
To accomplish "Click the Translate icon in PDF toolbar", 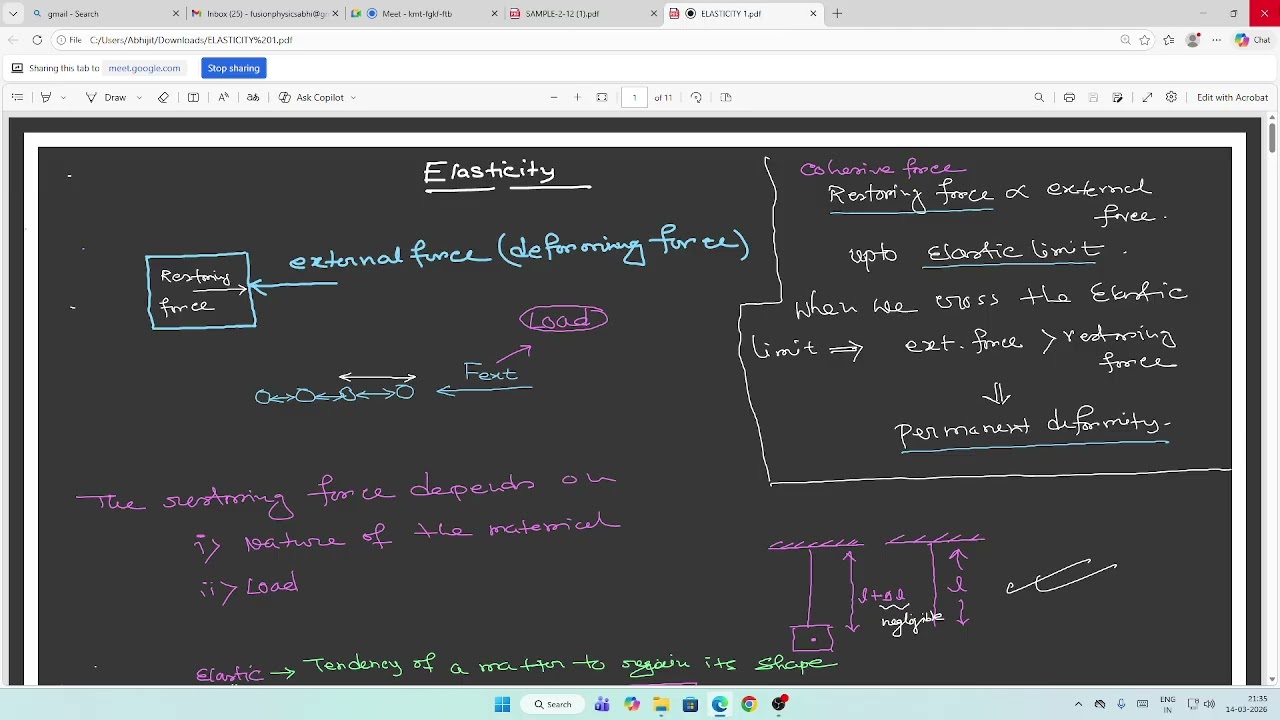I will click(253, 97).
